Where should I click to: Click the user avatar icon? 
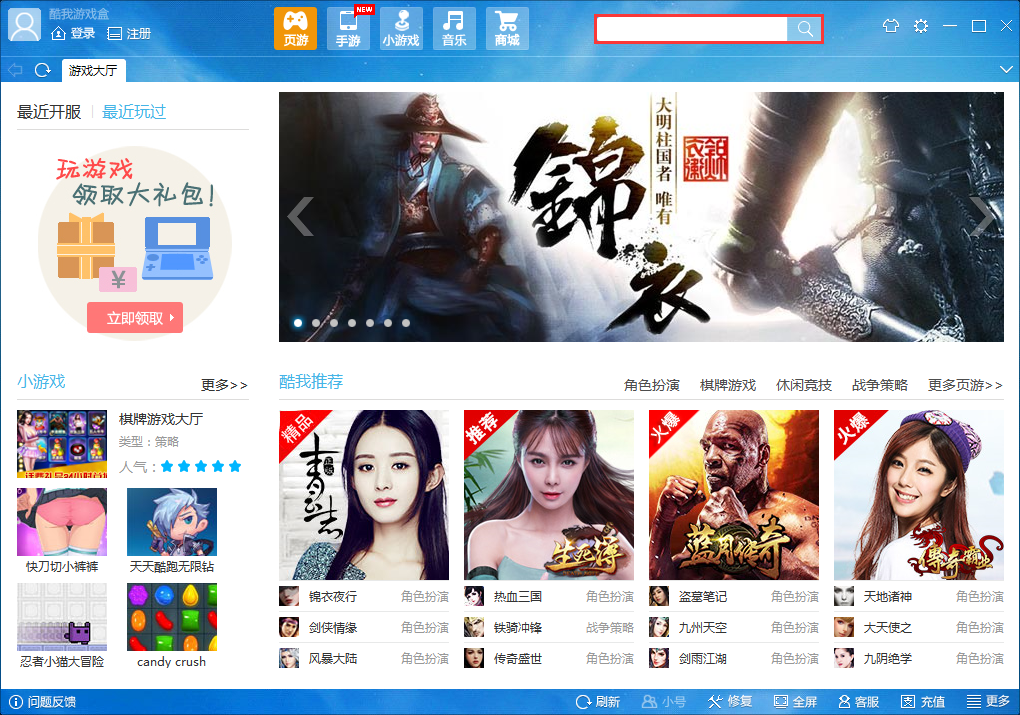click(x=24, y=25)
